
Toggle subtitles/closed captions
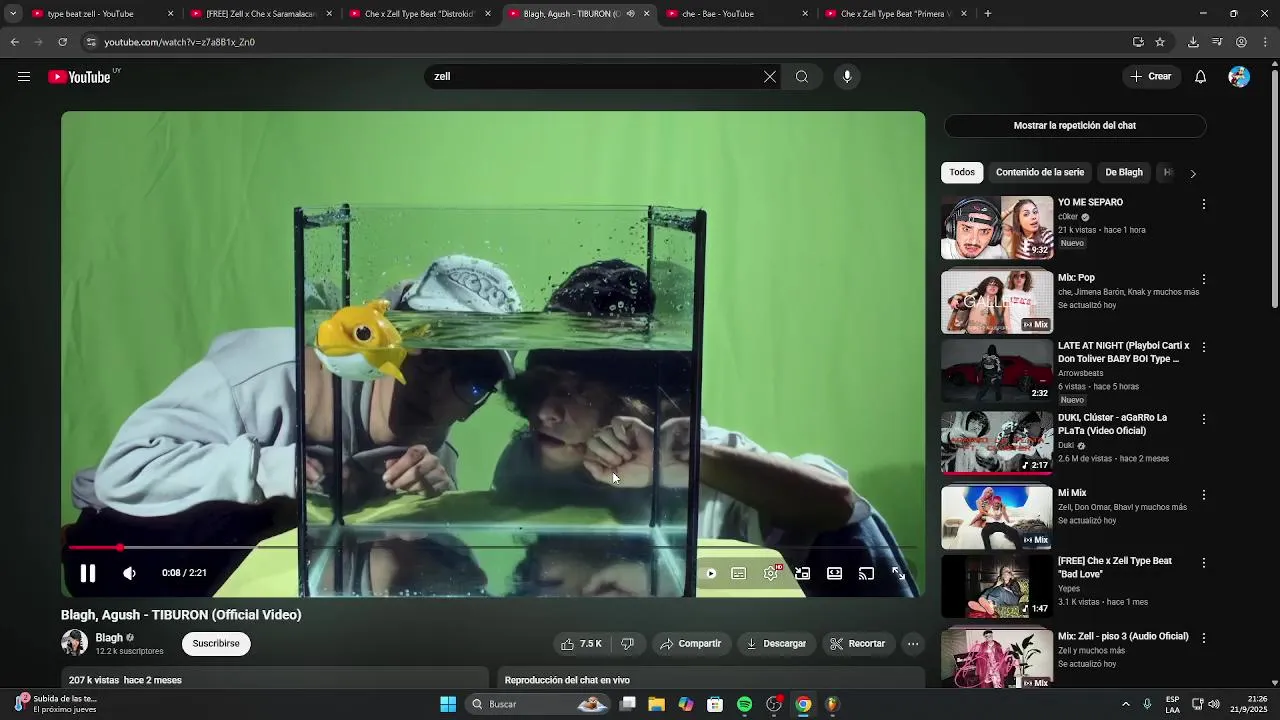click(738, 574)
